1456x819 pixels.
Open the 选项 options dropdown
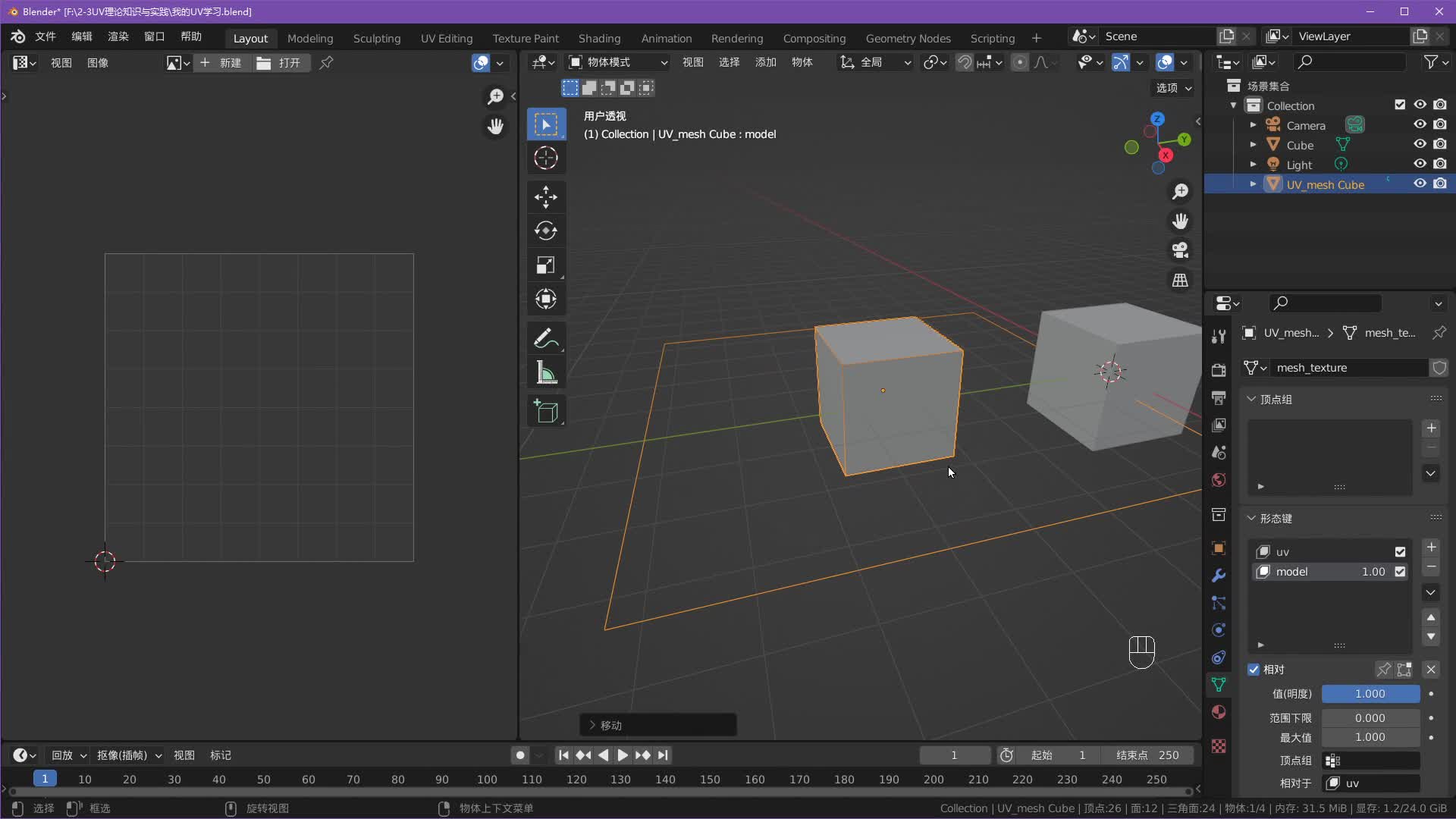1173,88
